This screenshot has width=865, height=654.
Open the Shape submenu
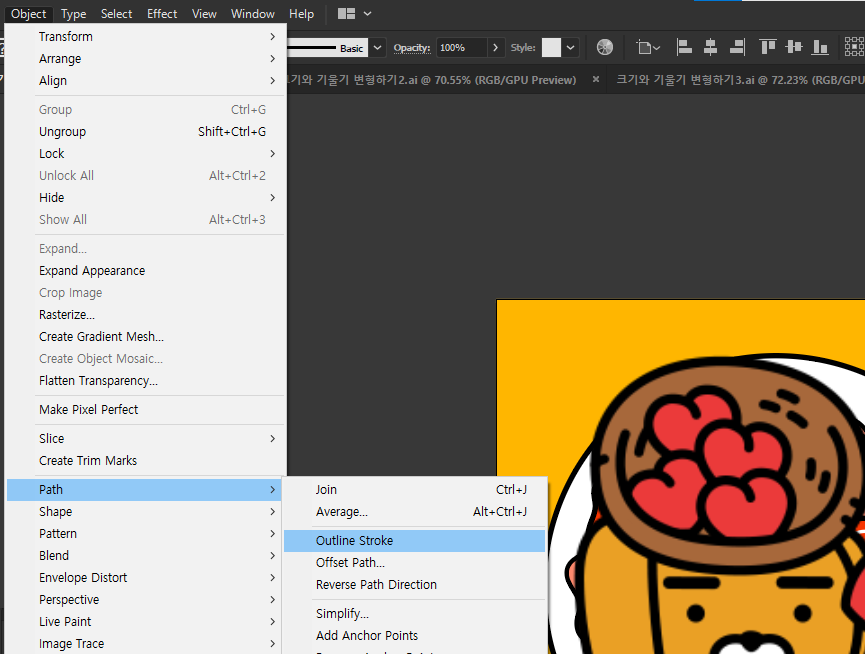[x=144, y=512]
